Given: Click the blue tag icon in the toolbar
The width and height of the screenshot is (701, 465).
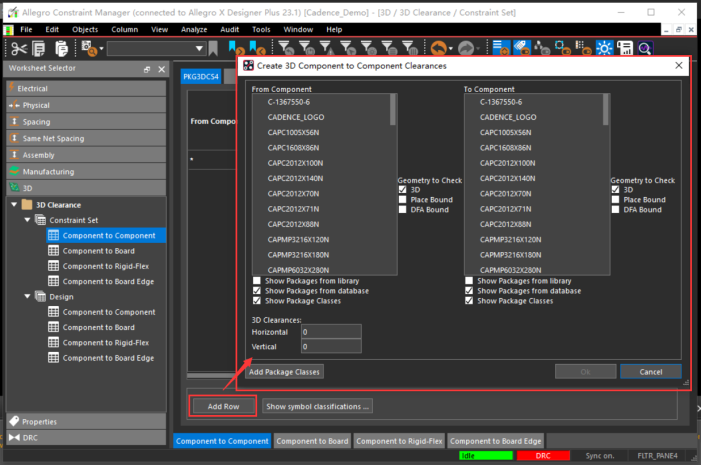Looking at the screenshot, I should [x=521, y=48].
